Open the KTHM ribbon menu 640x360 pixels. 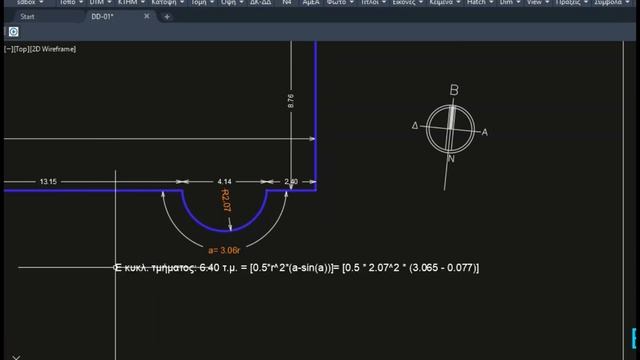click(131, 2)
